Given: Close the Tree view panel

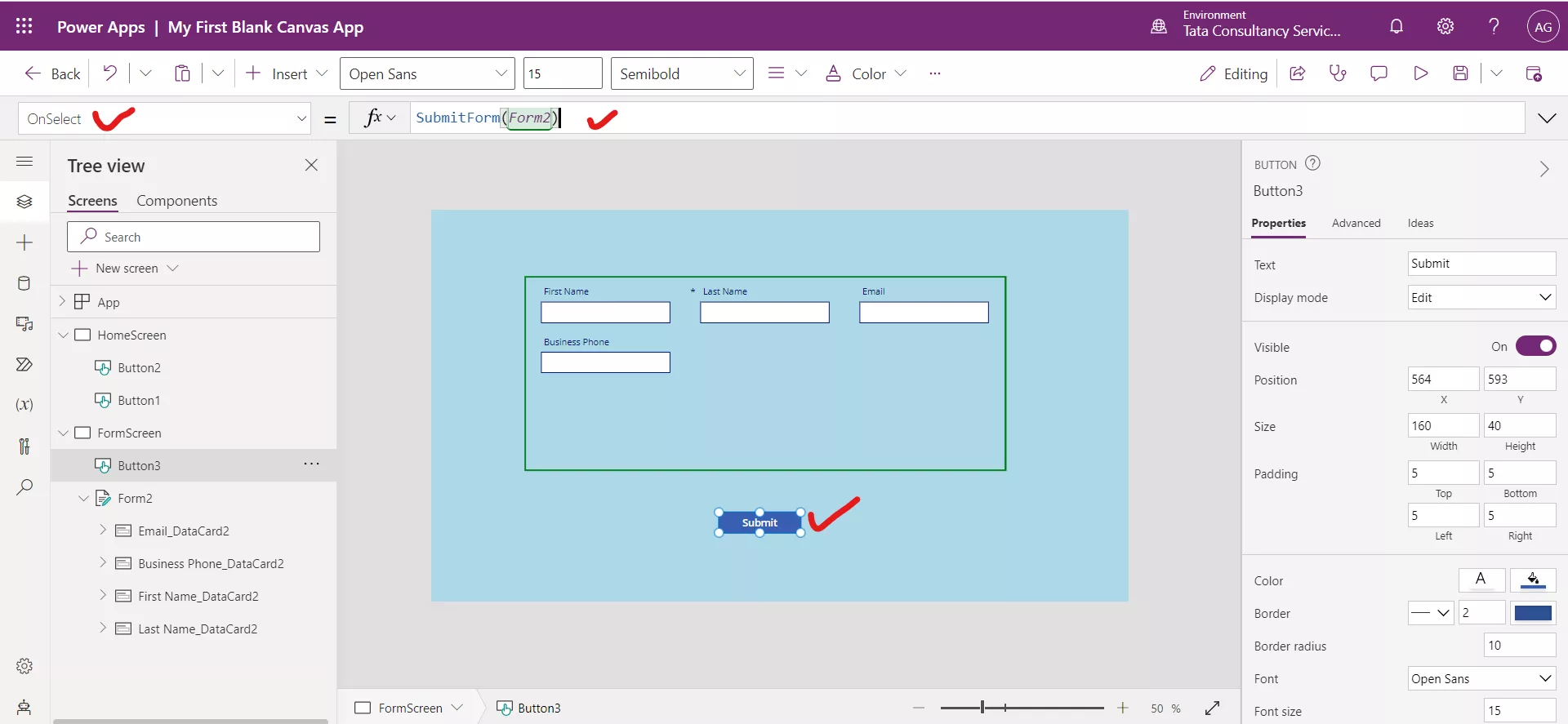Looking at the screenshot, I should click(x=311, y=165).
